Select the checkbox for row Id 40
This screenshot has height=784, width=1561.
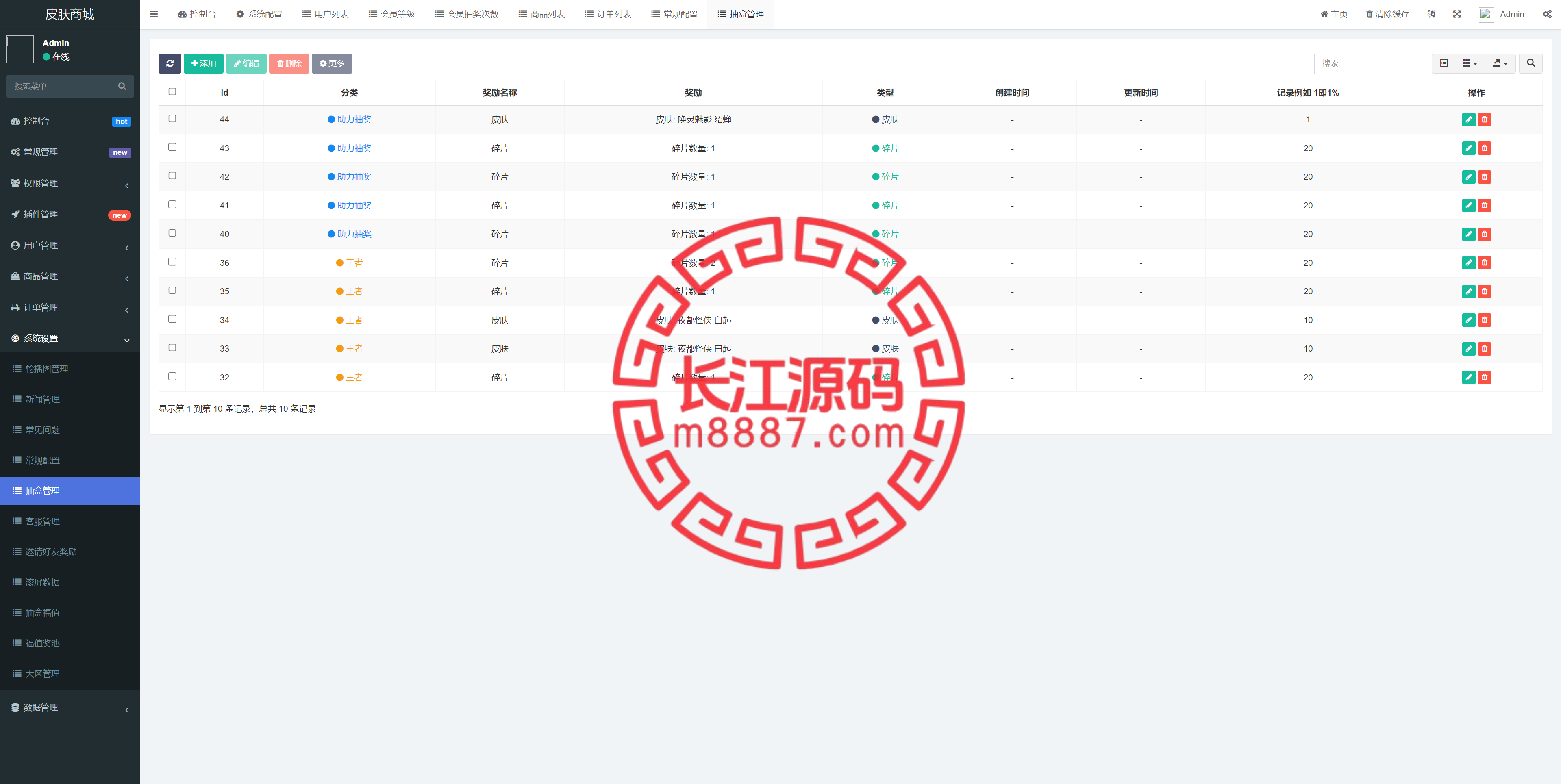tap(172, 232)
